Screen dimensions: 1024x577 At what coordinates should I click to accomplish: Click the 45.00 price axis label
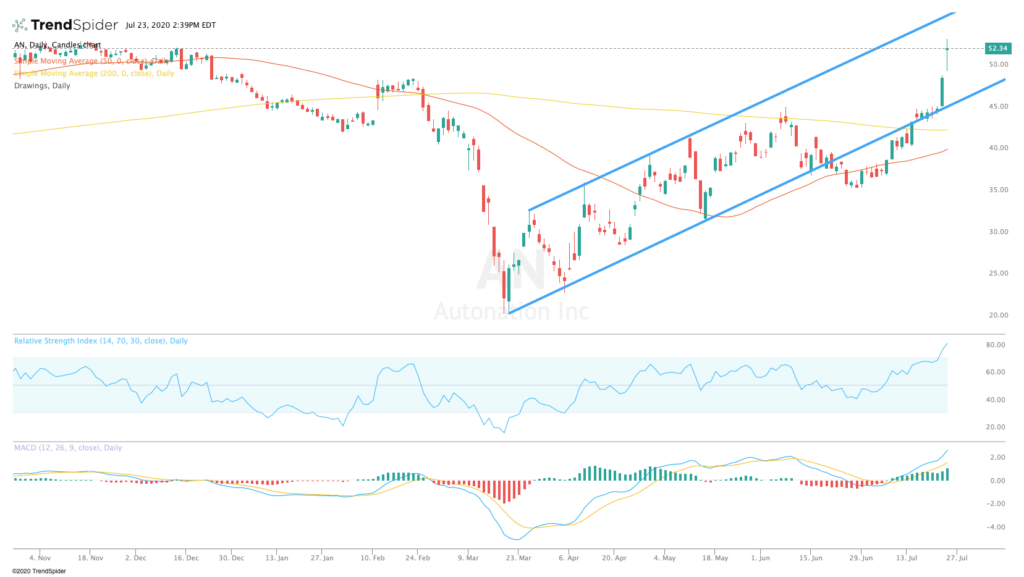point(998,106)
